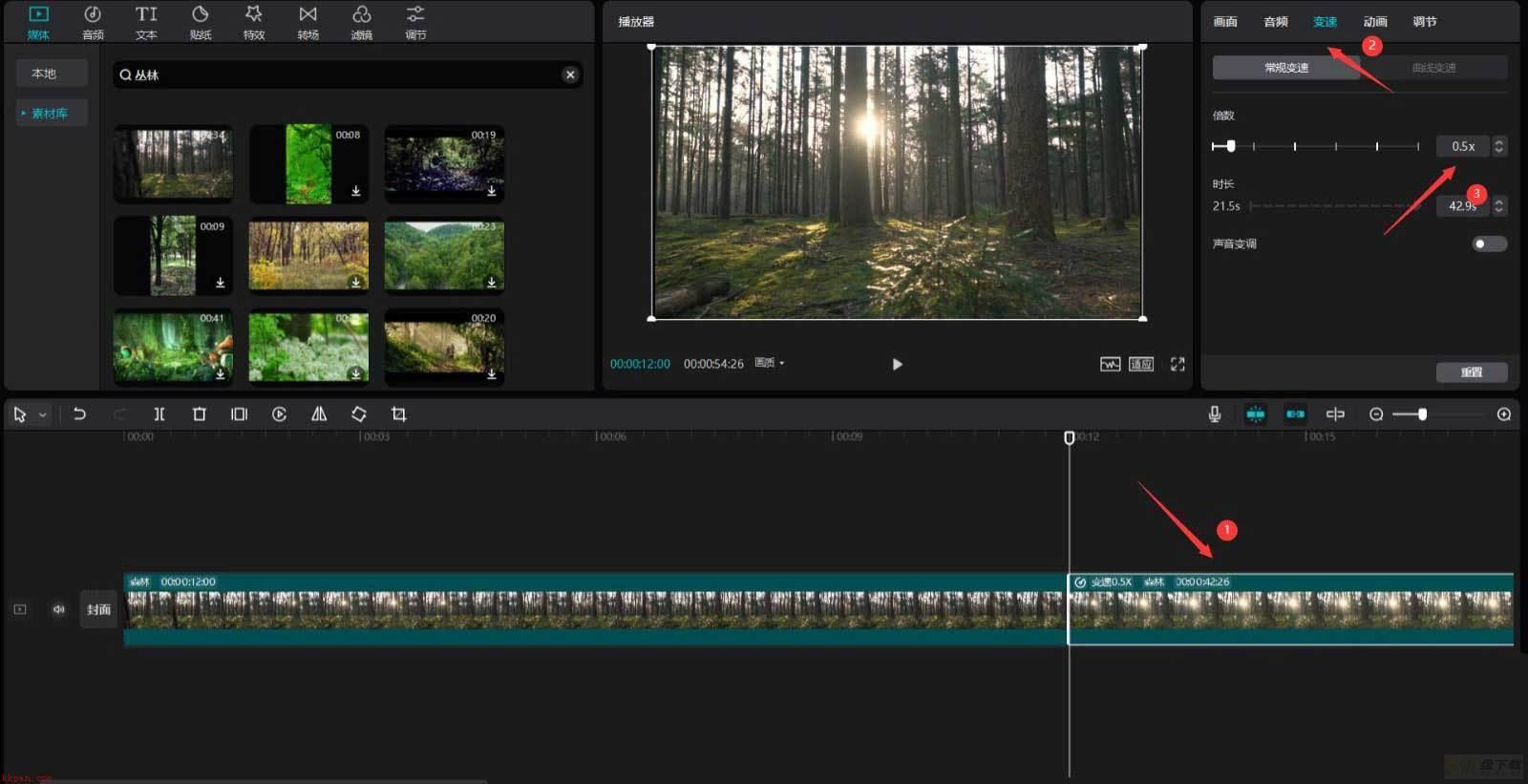Split the clip at playhead

[159, 414]
